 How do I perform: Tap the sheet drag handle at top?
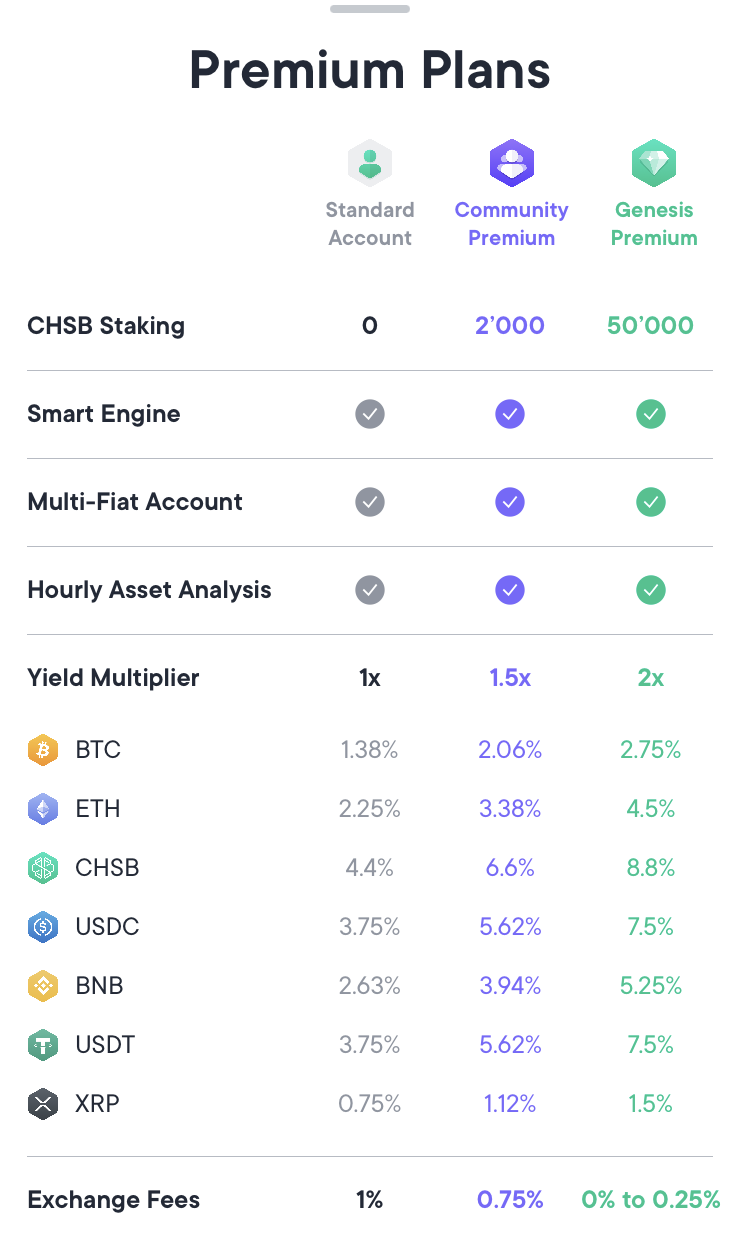point(370,9)
